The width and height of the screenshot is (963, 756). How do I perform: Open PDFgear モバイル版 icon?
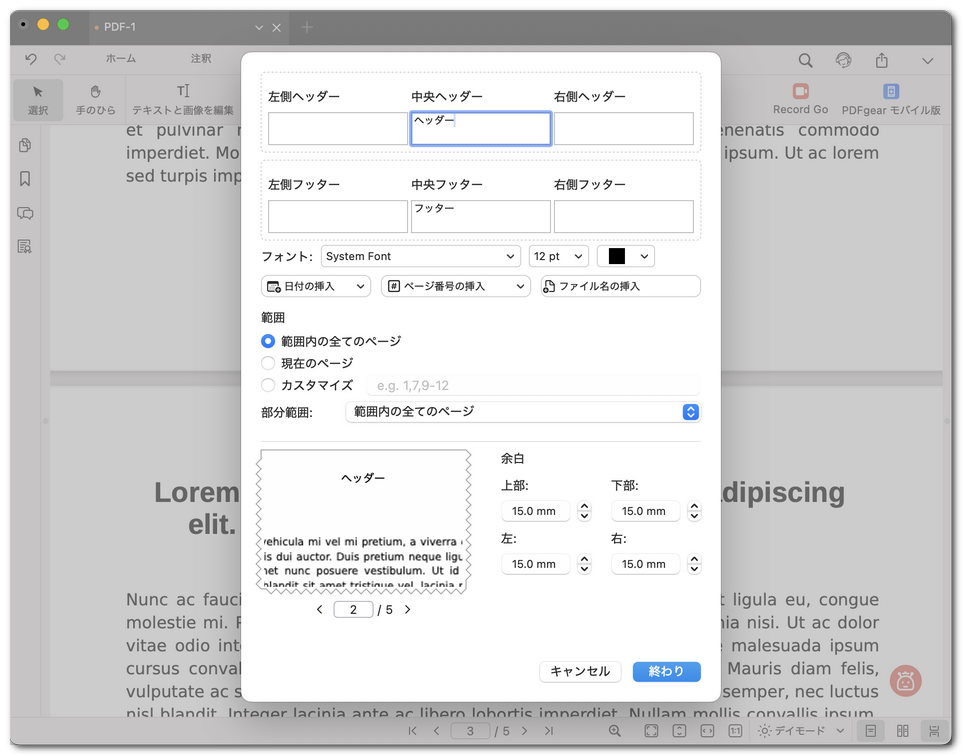point(890,92)
